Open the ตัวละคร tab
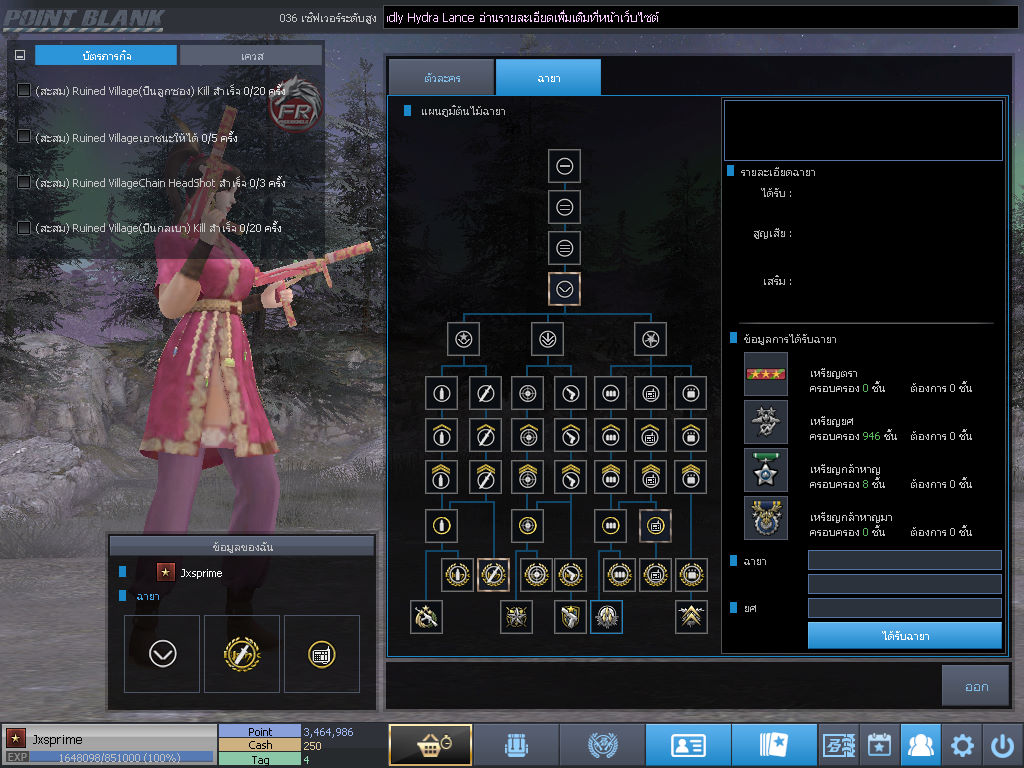Image resolution: width=1024 pixels, height=768 pixels. (x=441, y=78)
